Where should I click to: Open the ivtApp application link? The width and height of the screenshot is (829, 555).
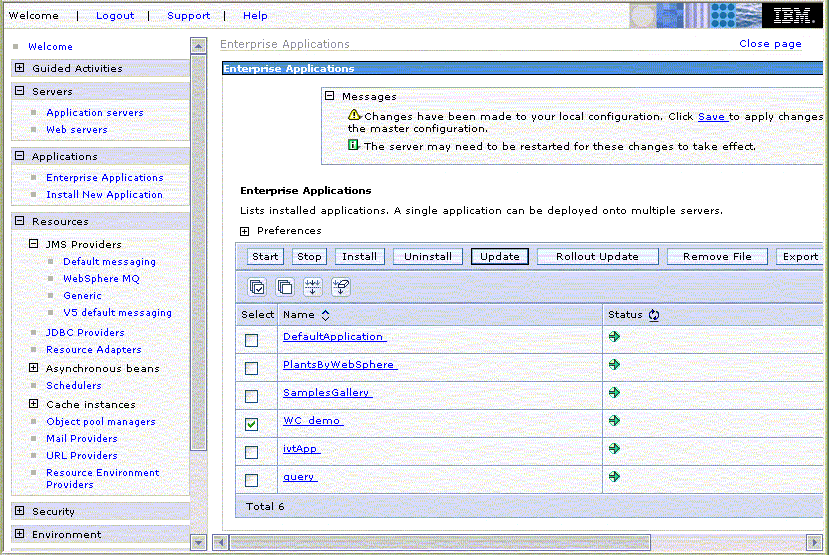(x=300, y=449)
